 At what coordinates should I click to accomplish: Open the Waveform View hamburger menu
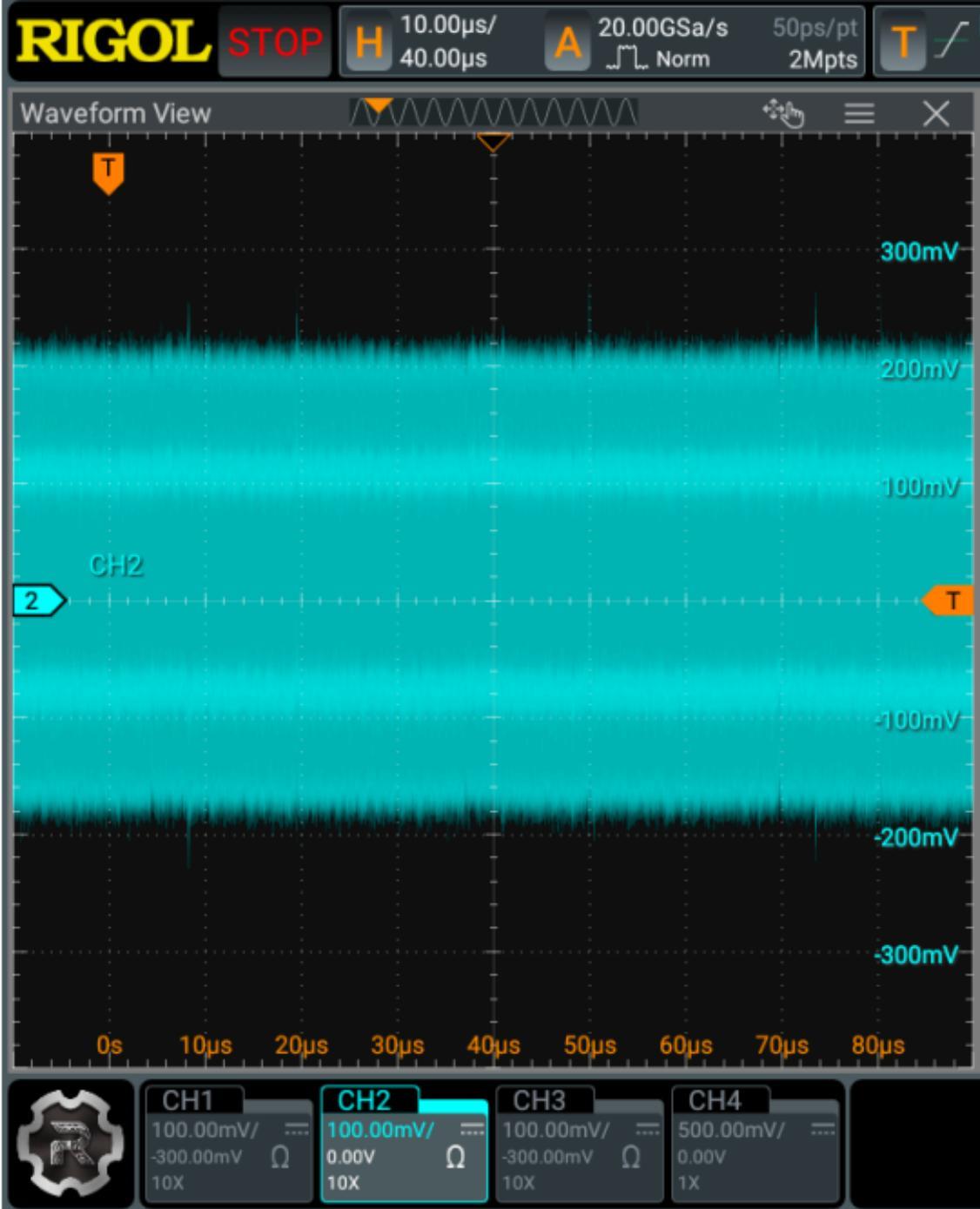pyautogui.click(x=859, y=113)
